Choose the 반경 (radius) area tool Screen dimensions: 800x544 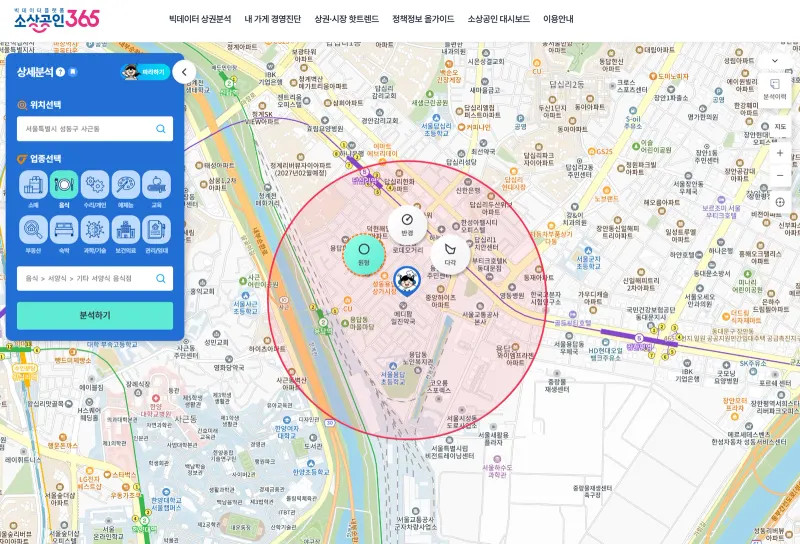pyautogui.click(x=407, y=225)
